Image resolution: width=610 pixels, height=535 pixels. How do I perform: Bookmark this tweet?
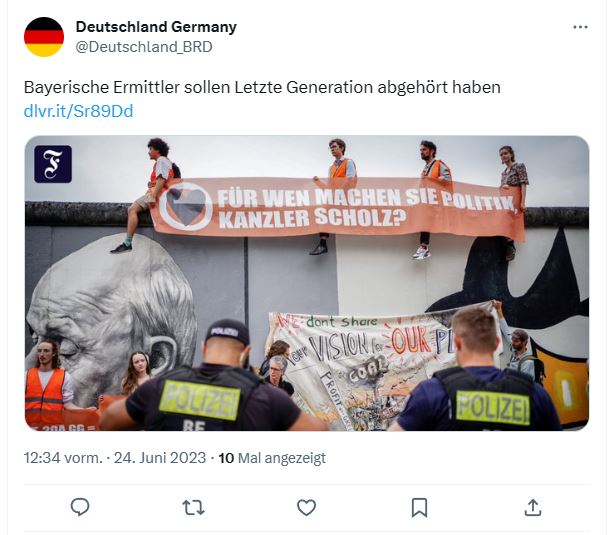click(419, 508)
